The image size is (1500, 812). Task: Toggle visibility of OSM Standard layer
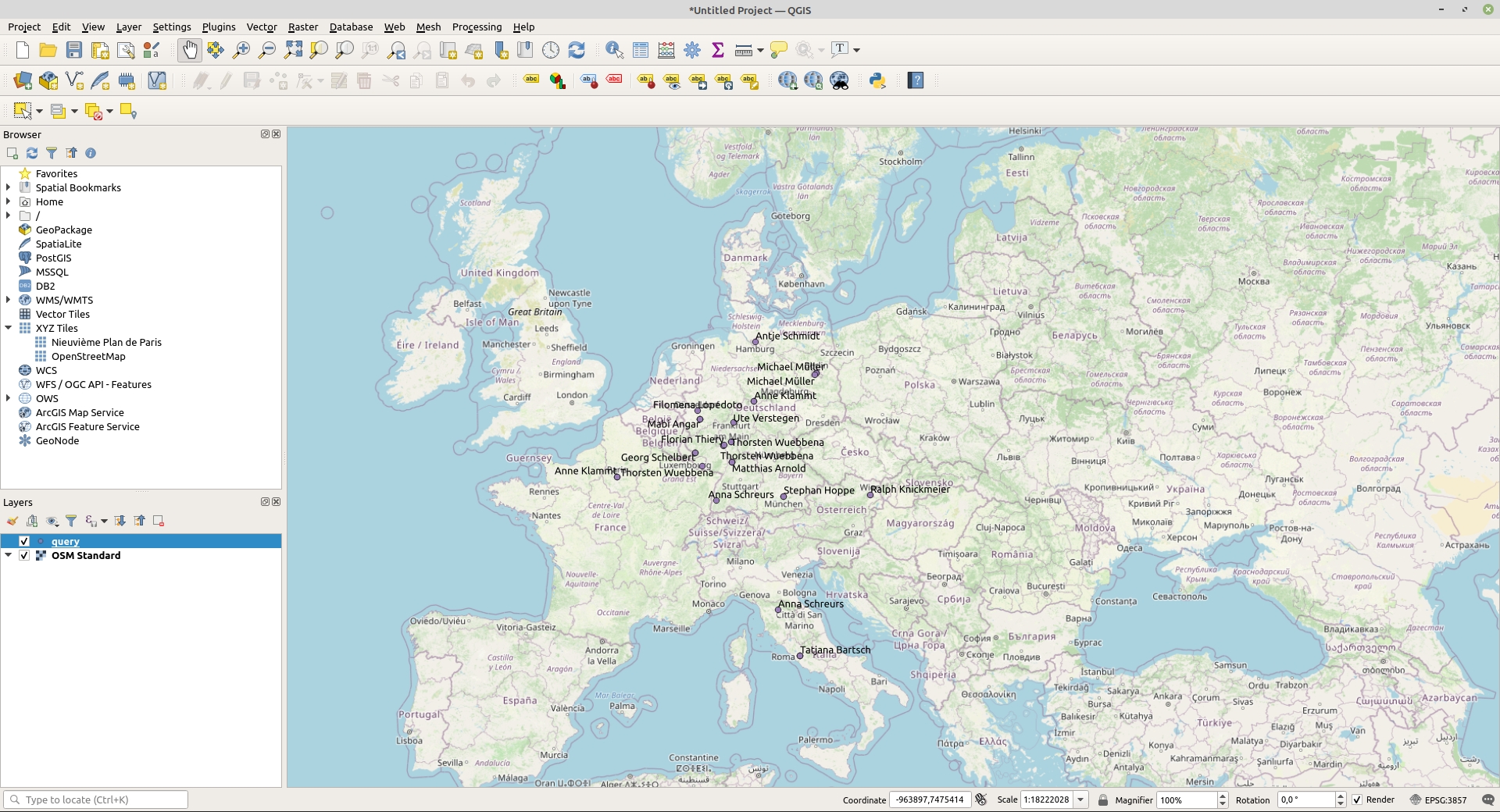[x=24, y=555]
